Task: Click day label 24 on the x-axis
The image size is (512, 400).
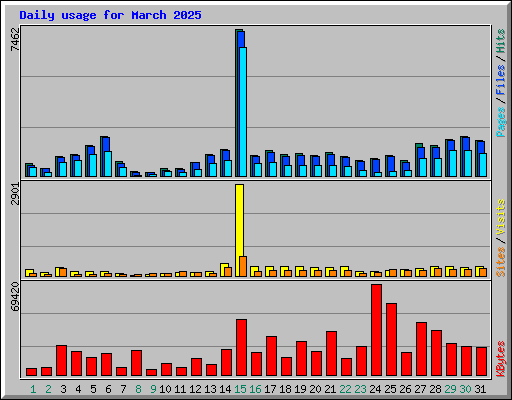Action: click(x=375, y=389)
